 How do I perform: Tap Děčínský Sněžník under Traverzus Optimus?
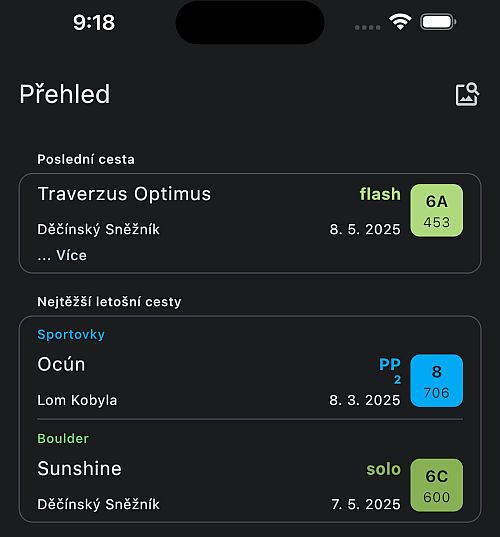point(99,229)
